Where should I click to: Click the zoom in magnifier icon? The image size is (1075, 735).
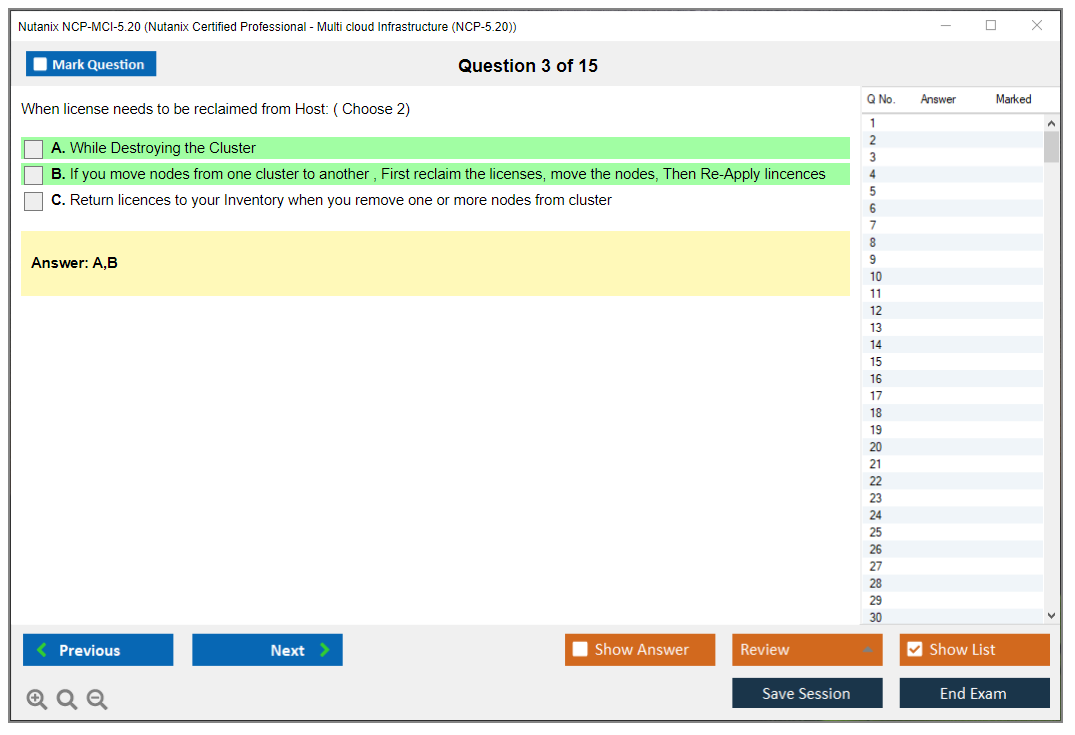(x=37, y=700)
